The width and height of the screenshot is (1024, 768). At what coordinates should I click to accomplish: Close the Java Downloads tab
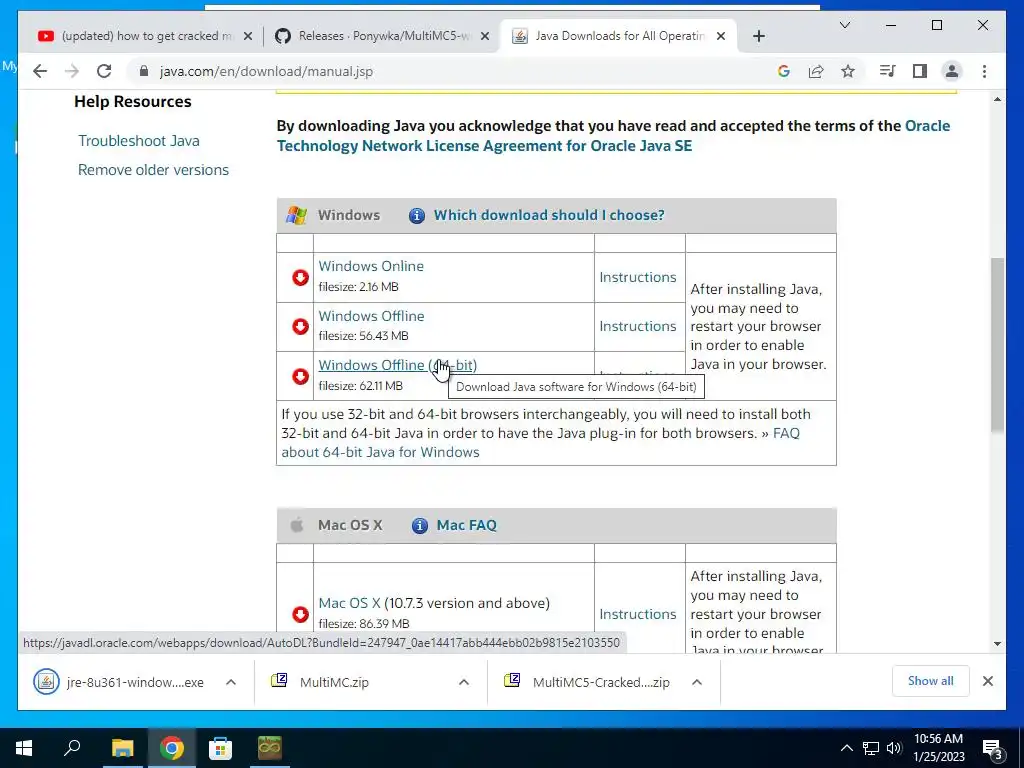click(x=721, y=37)
